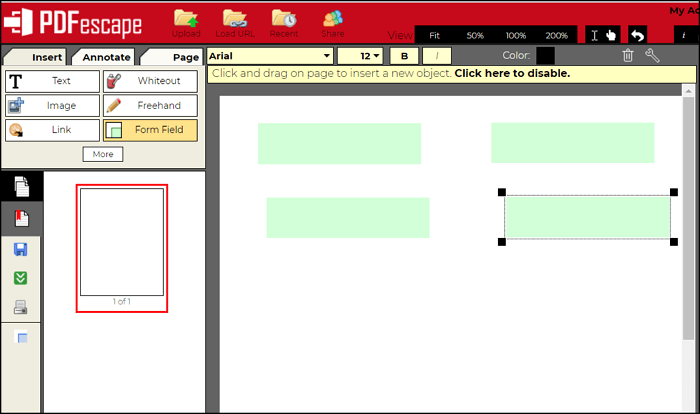
Task: Open the black Color swatch
Action: 545,56
